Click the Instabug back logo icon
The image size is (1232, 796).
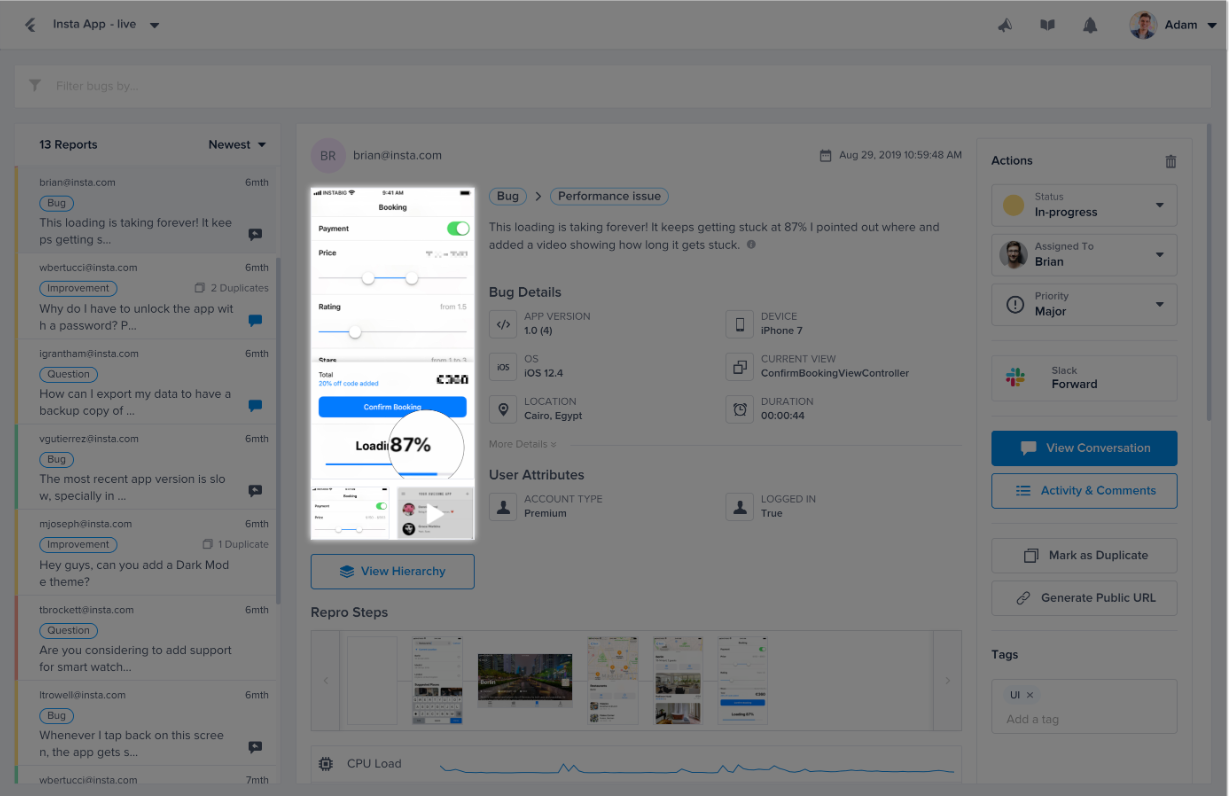(x=30, y=25)
